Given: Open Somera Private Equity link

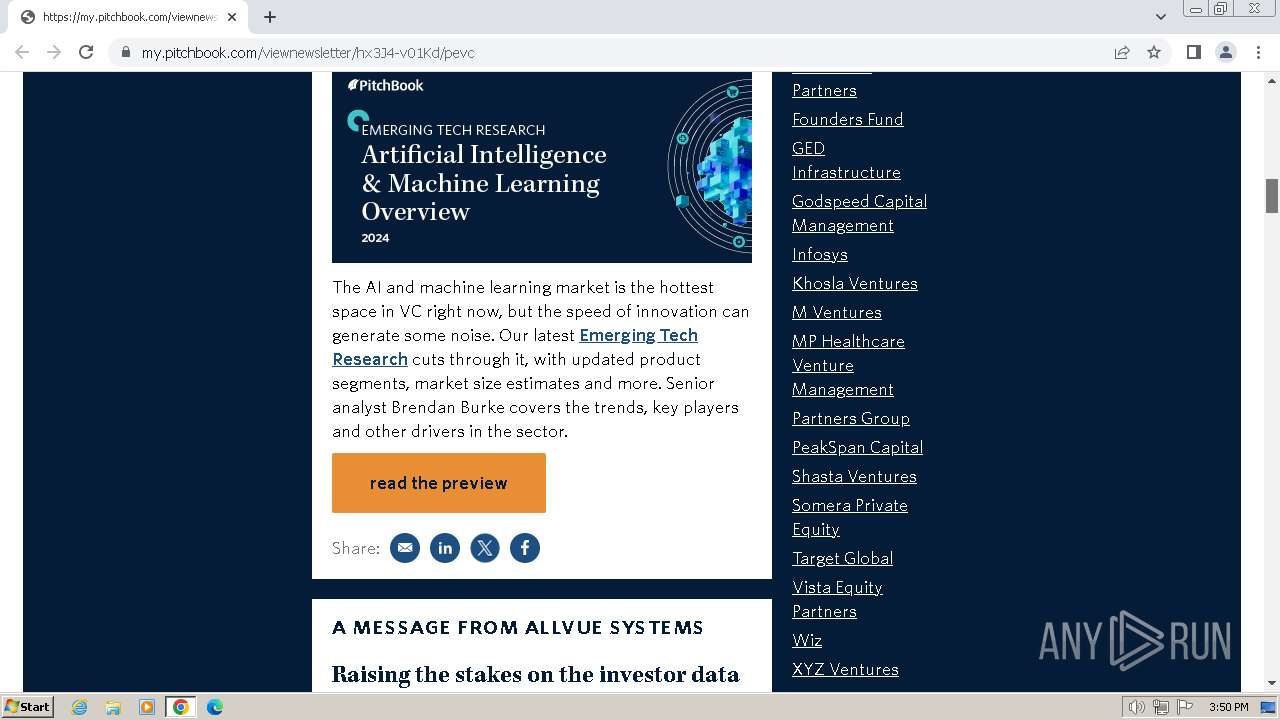Looking at the screenshot, I should 850,517.
